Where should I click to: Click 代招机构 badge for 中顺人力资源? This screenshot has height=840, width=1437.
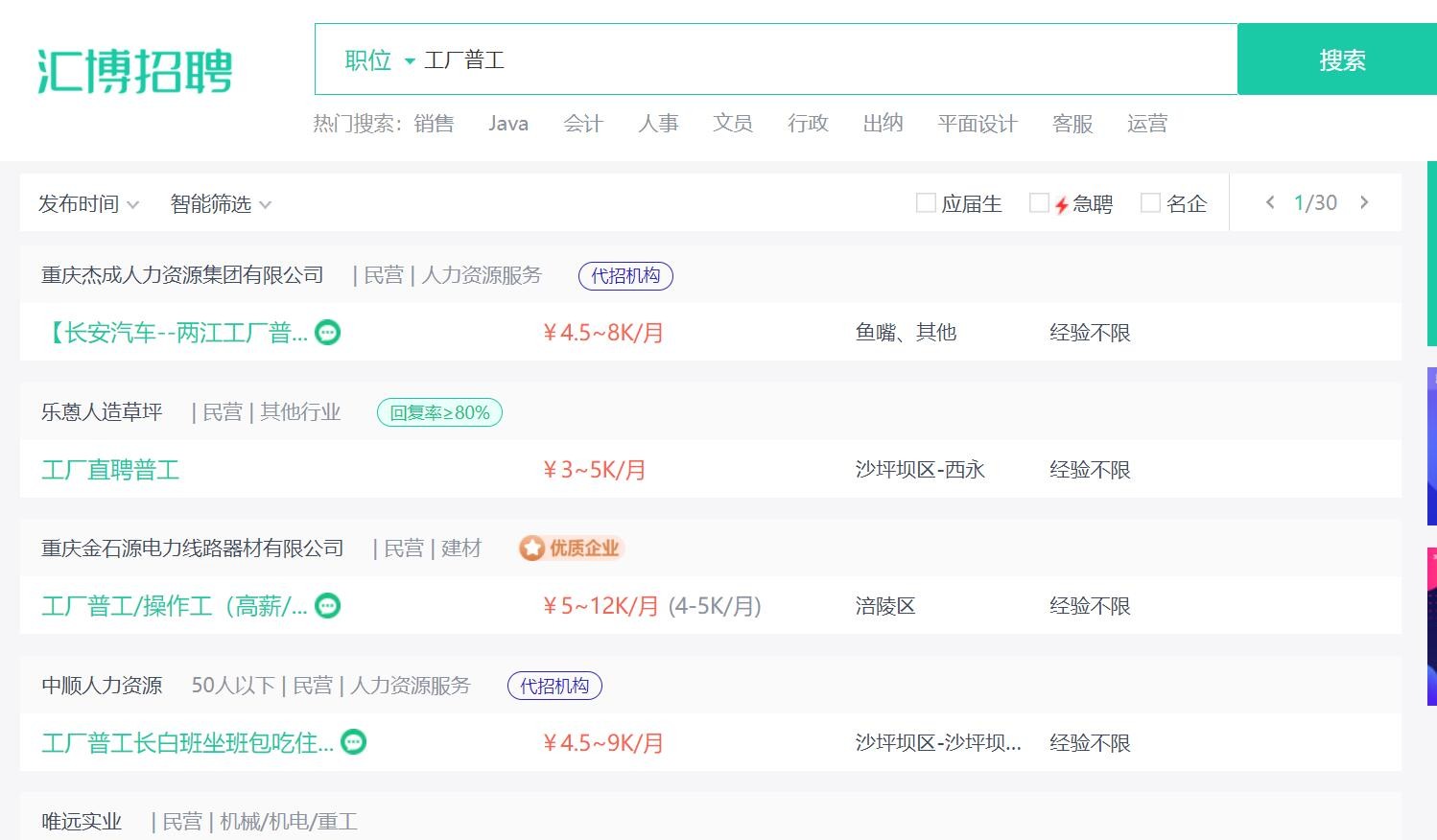(x=554, y=686)
